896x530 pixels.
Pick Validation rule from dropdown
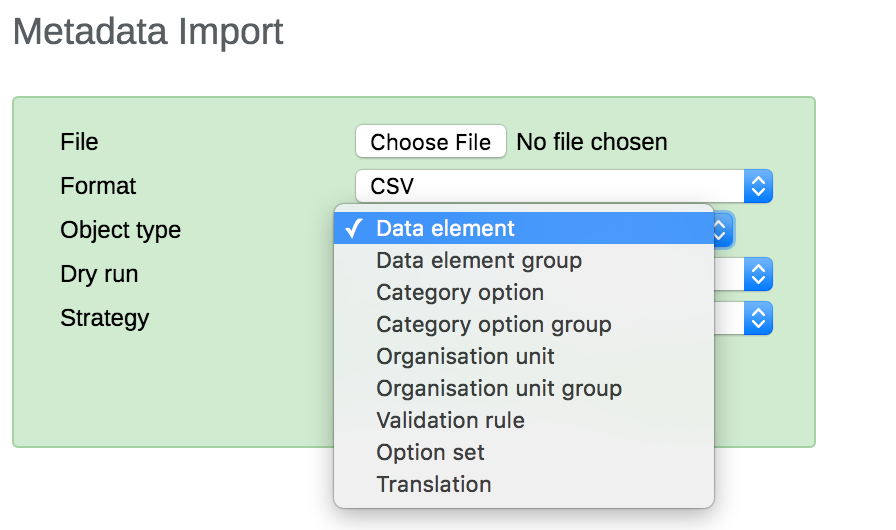(x=450, y=420)
